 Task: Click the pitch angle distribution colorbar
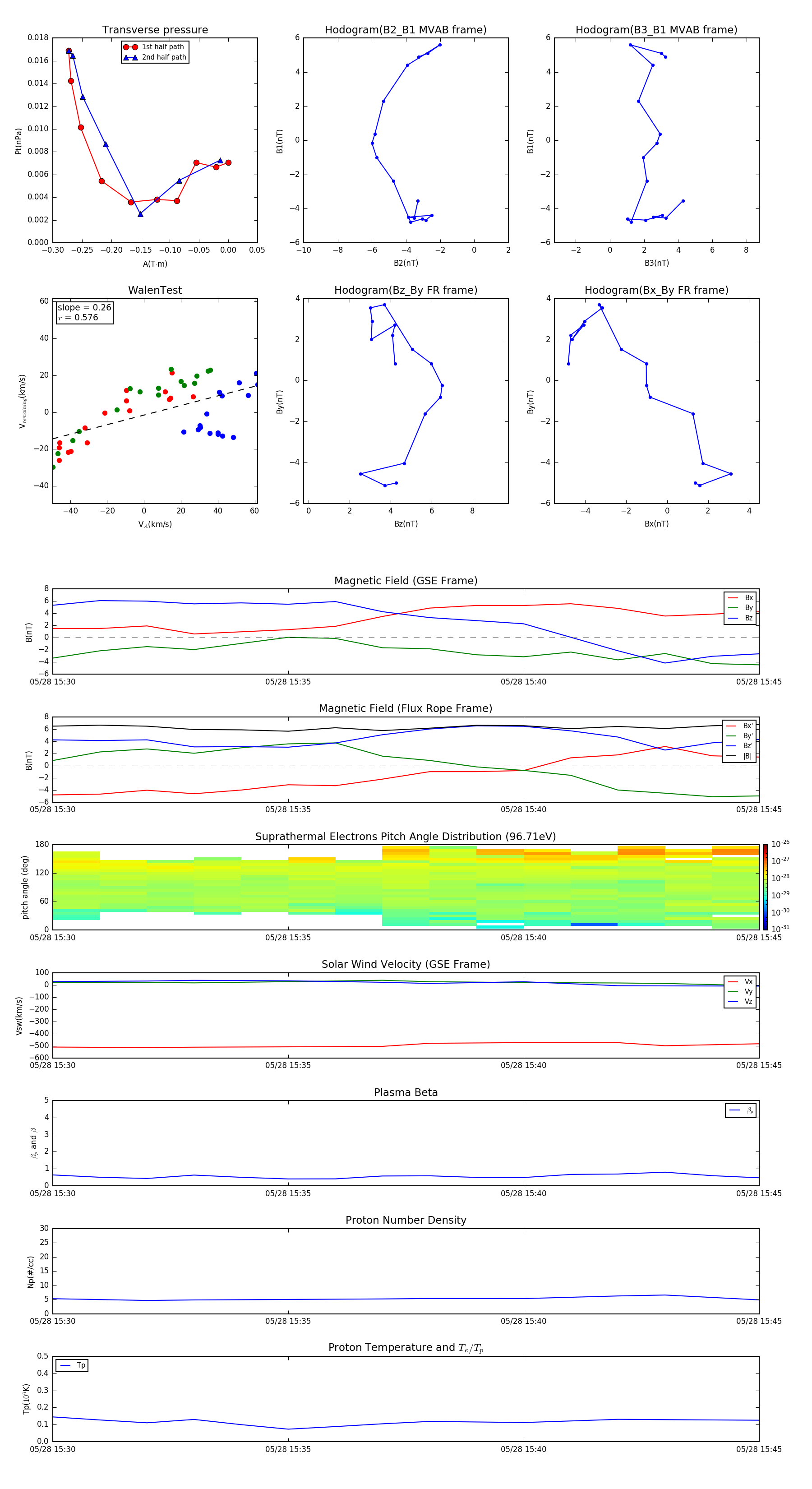[765, 887]
